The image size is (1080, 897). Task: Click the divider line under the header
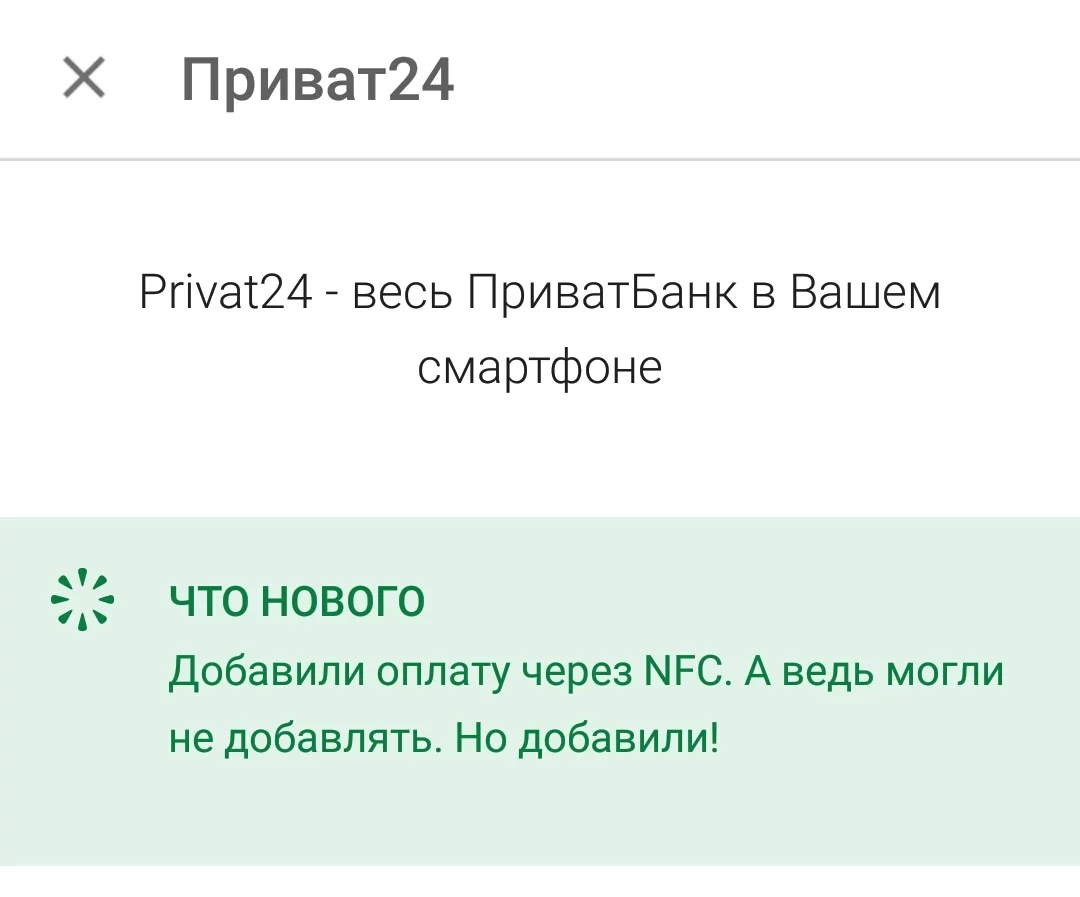click(540, 159)
